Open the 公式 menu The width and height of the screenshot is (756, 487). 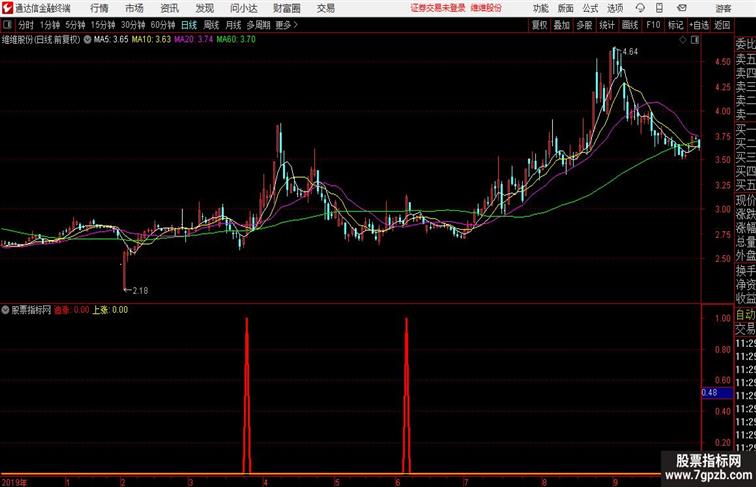click(590, 8)
